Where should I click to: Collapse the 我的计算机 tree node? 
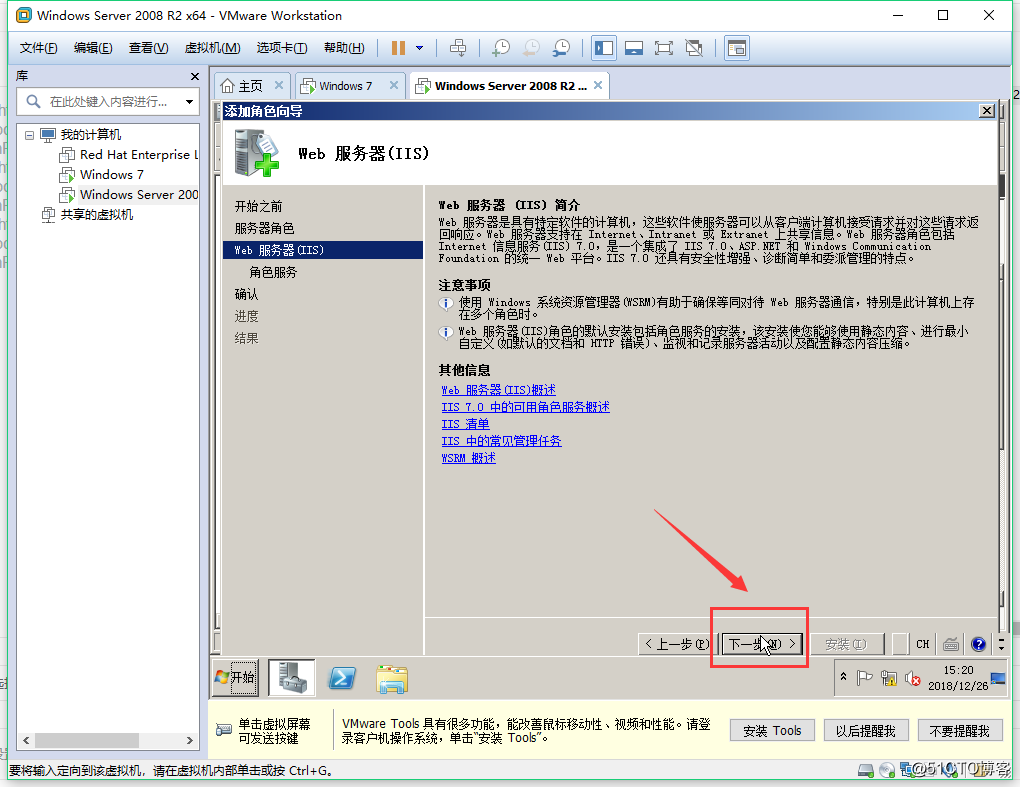point(29,135)
